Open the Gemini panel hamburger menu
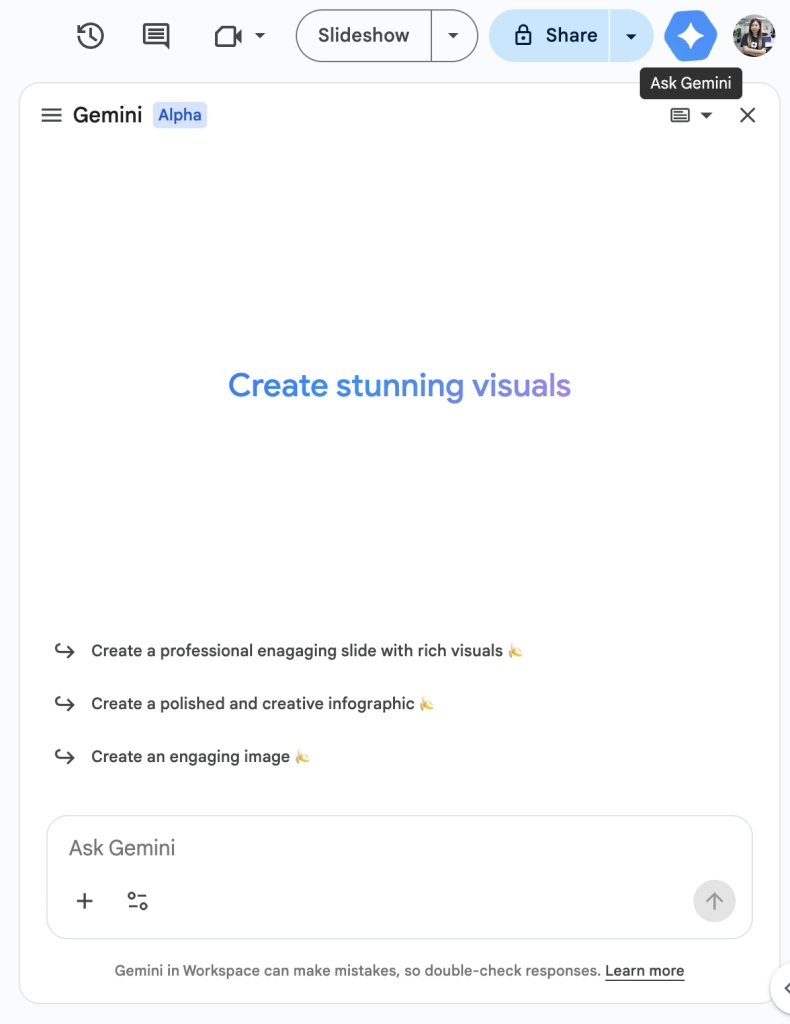Image resolution: width=790 pixels, height=1024 pixels. coord(51,115)
